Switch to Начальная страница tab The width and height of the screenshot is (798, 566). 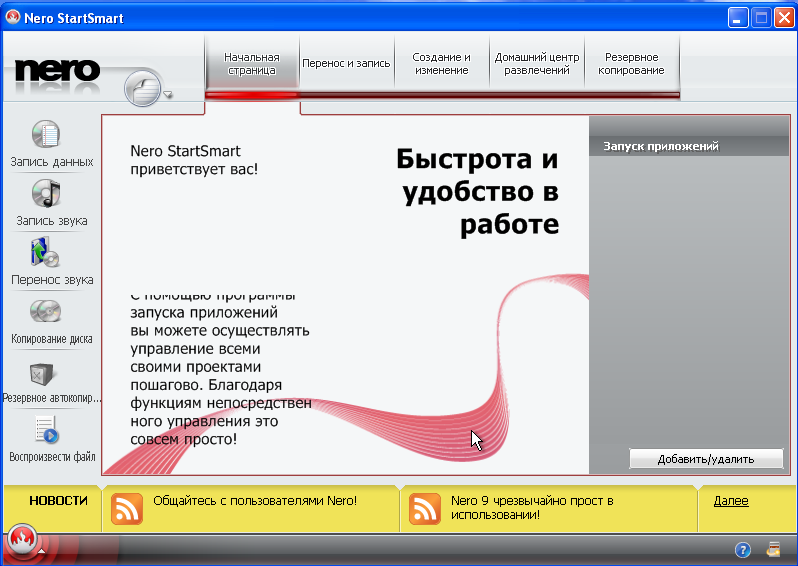point(252,64)
